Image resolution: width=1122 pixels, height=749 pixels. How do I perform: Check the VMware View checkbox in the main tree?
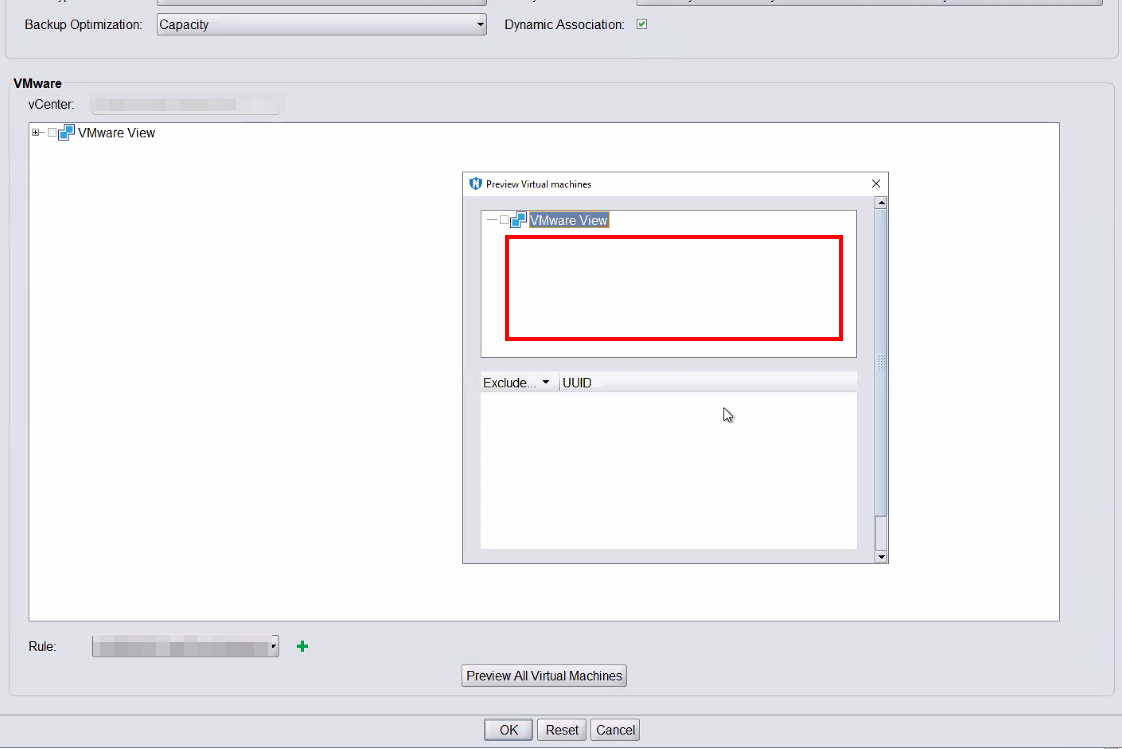pos(53,131)
